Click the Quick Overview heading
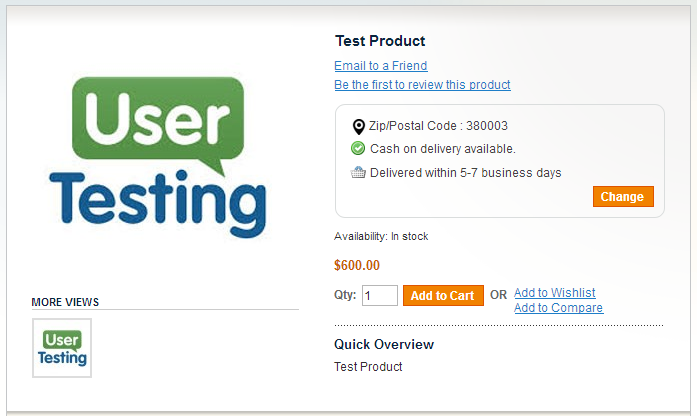 coord(384,345)
